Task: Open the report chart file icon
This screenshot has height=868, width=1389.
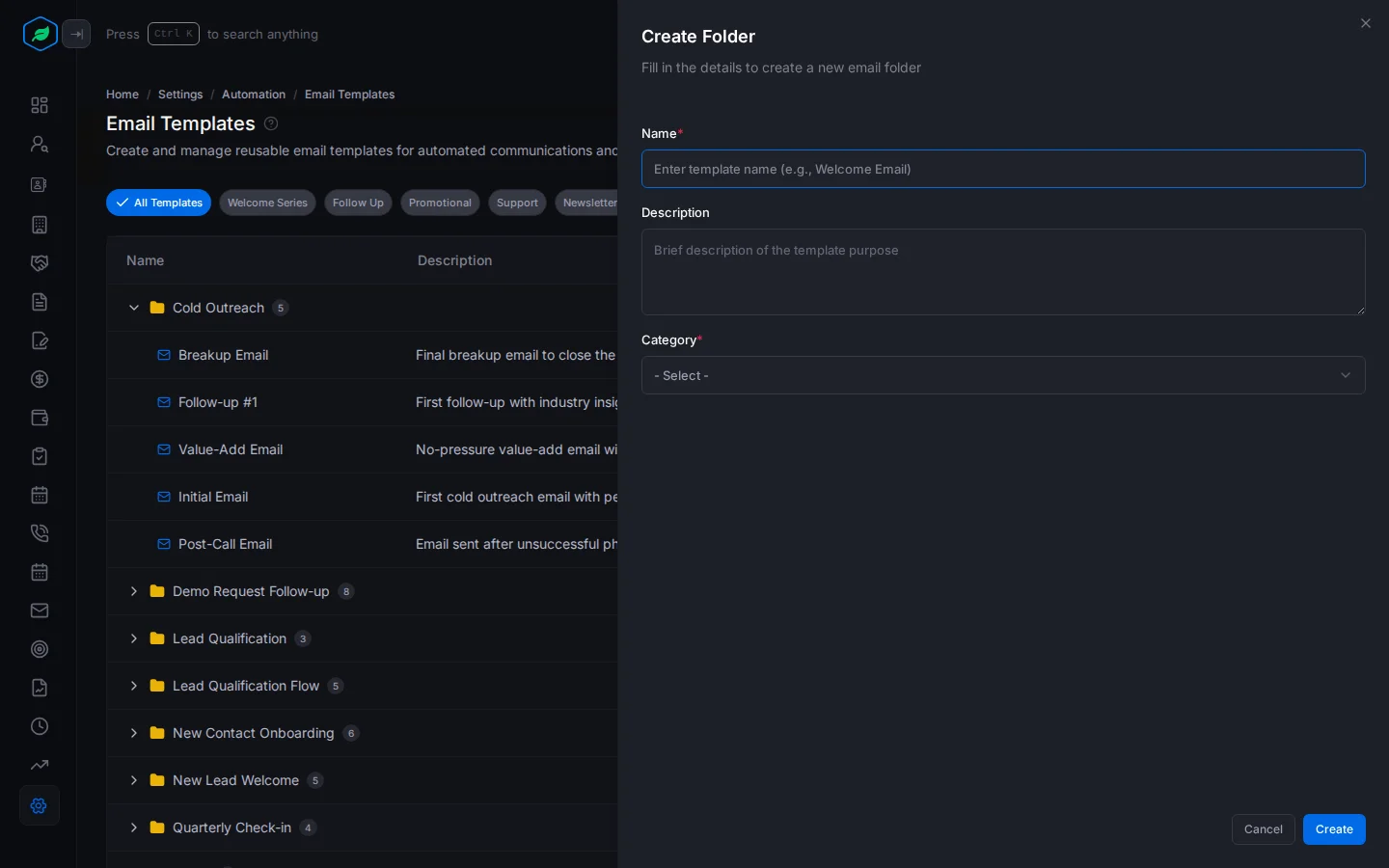Action: click(x=40, y=688)
